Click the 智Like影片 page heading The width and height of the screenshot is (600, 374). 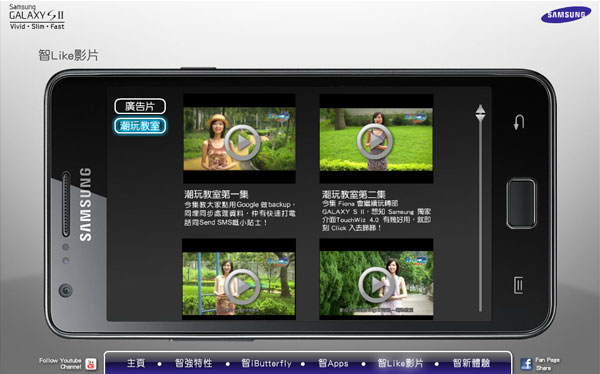click(x=68, y=55)
